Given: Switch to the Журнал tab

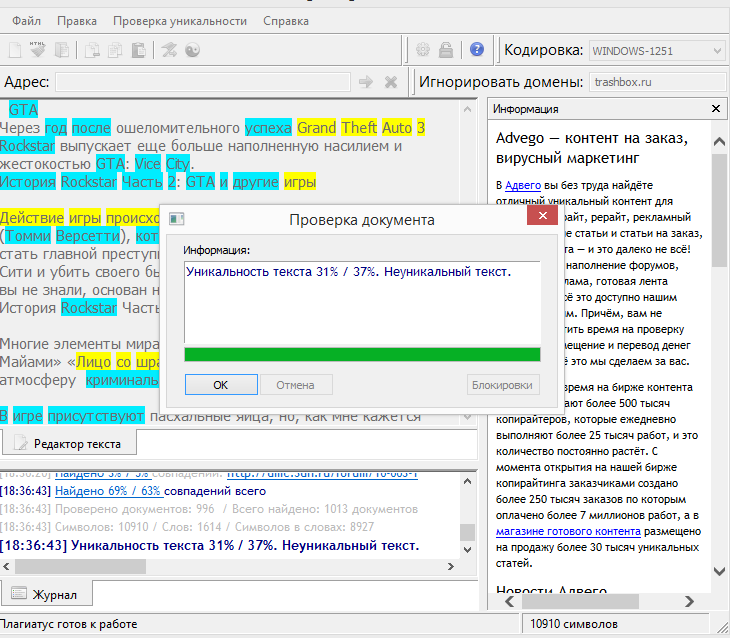Looking at the screenshot, I should (x=46, y=594).
